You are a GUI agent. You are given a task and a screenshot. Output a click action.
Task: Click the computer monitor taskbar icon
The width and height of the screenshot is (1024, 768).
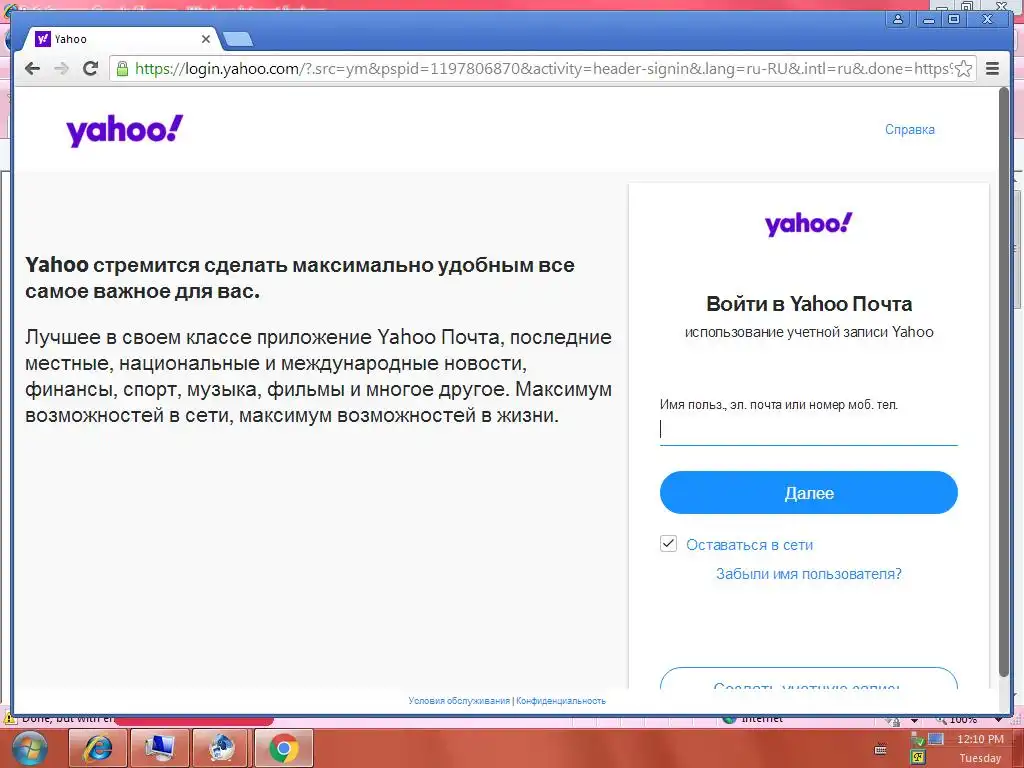tap(159, 748)
